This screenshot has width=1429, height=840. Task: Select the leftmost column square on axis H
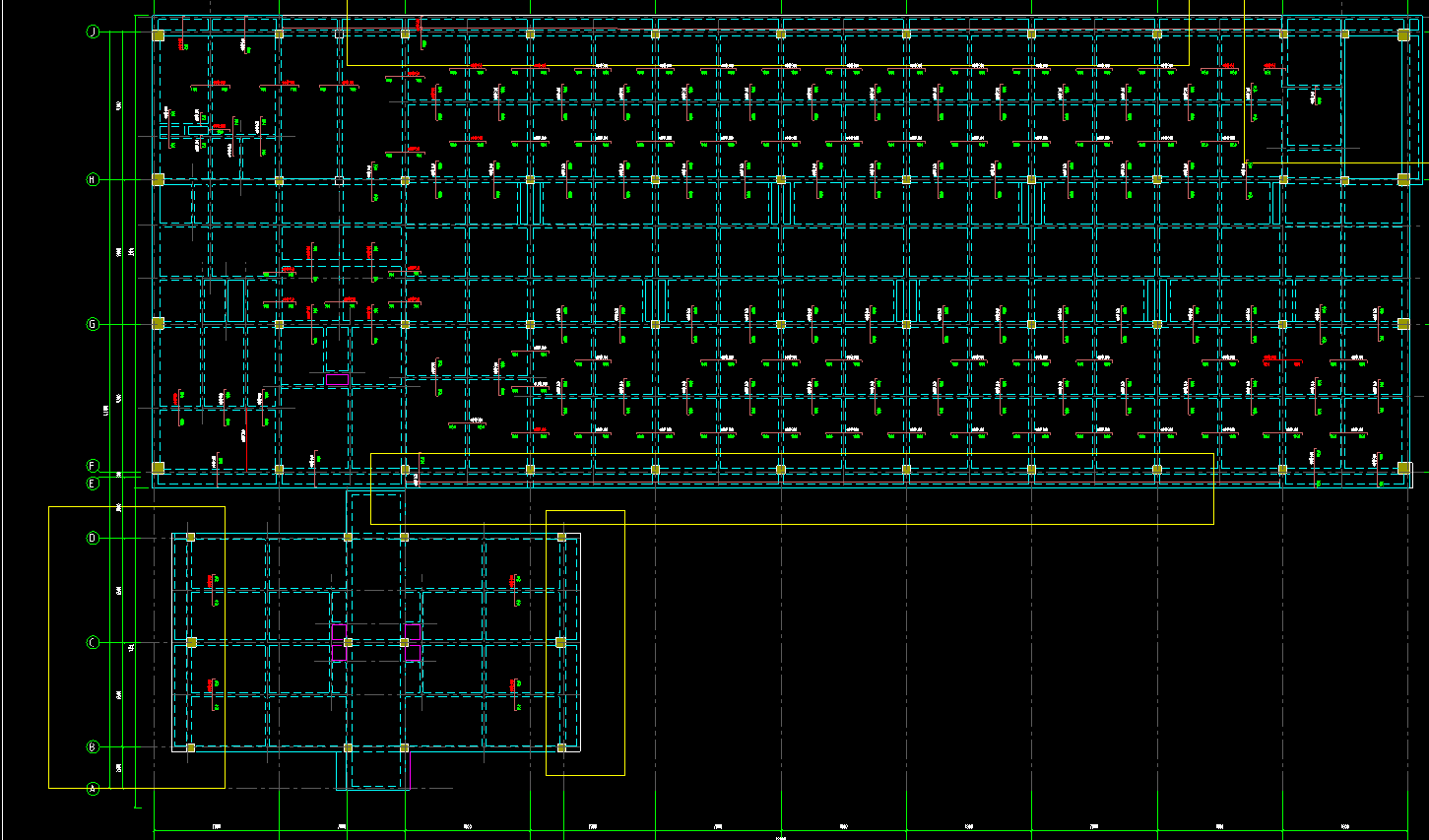tap(159, 179)
